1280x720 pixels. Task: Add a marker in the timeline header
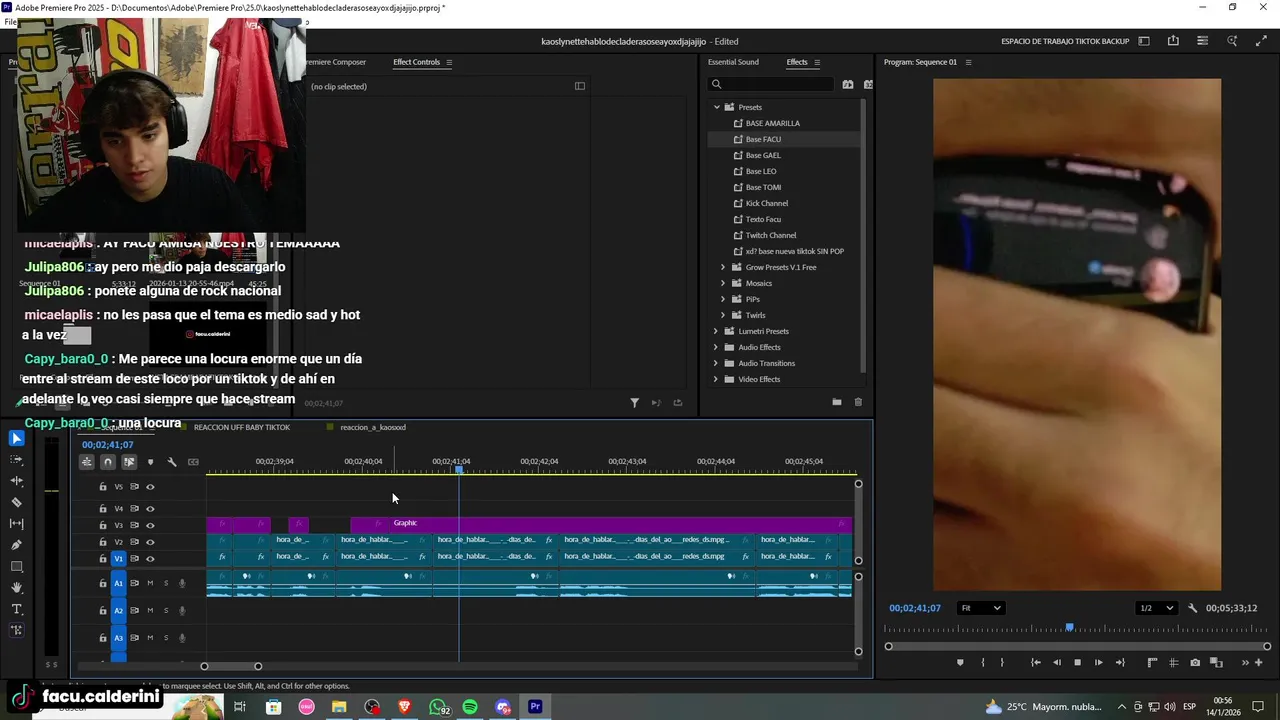click(x=150, y=462)
